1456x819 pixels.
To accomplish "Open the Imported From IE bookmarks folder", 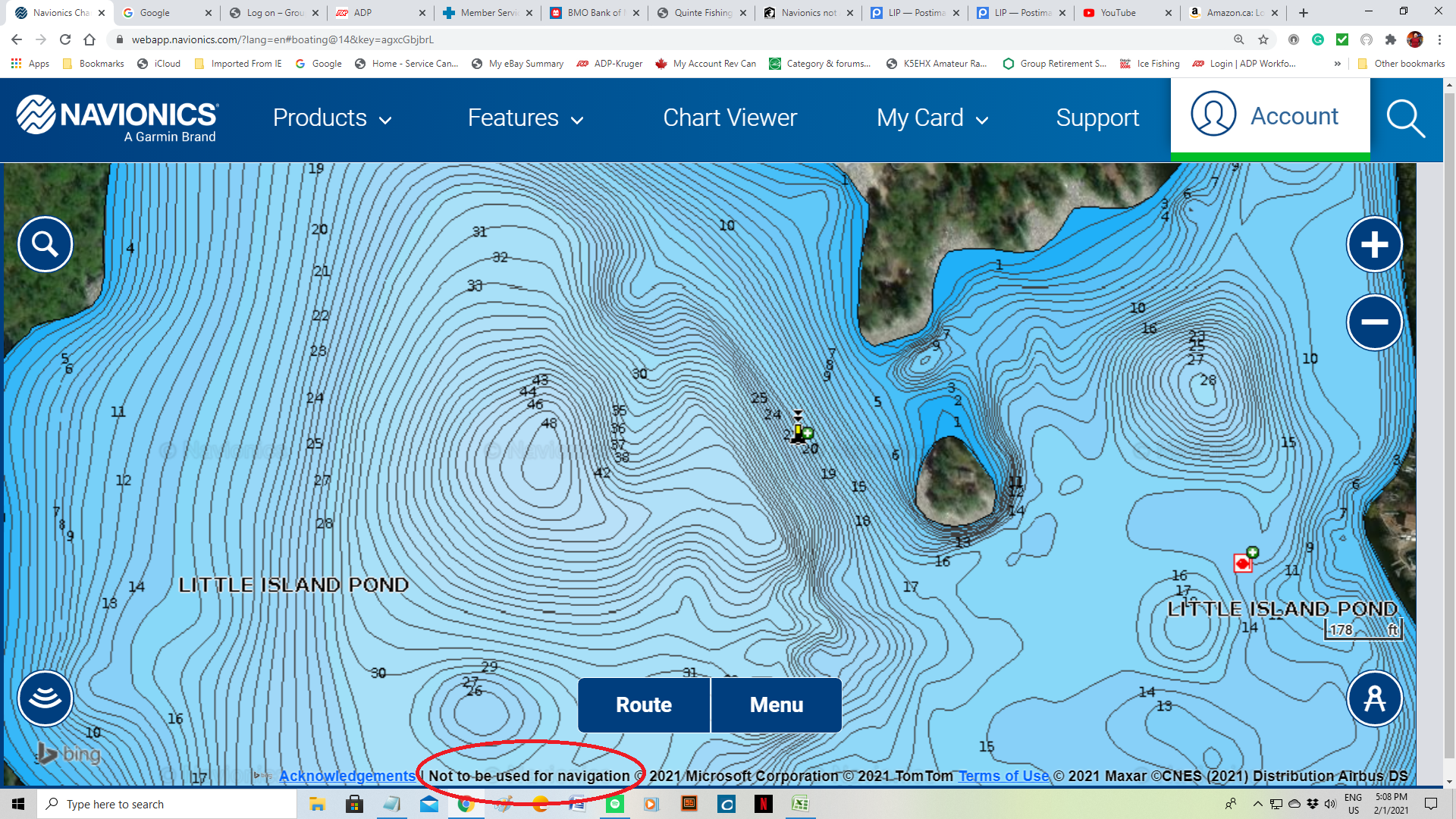I will (x=238, y=64).
